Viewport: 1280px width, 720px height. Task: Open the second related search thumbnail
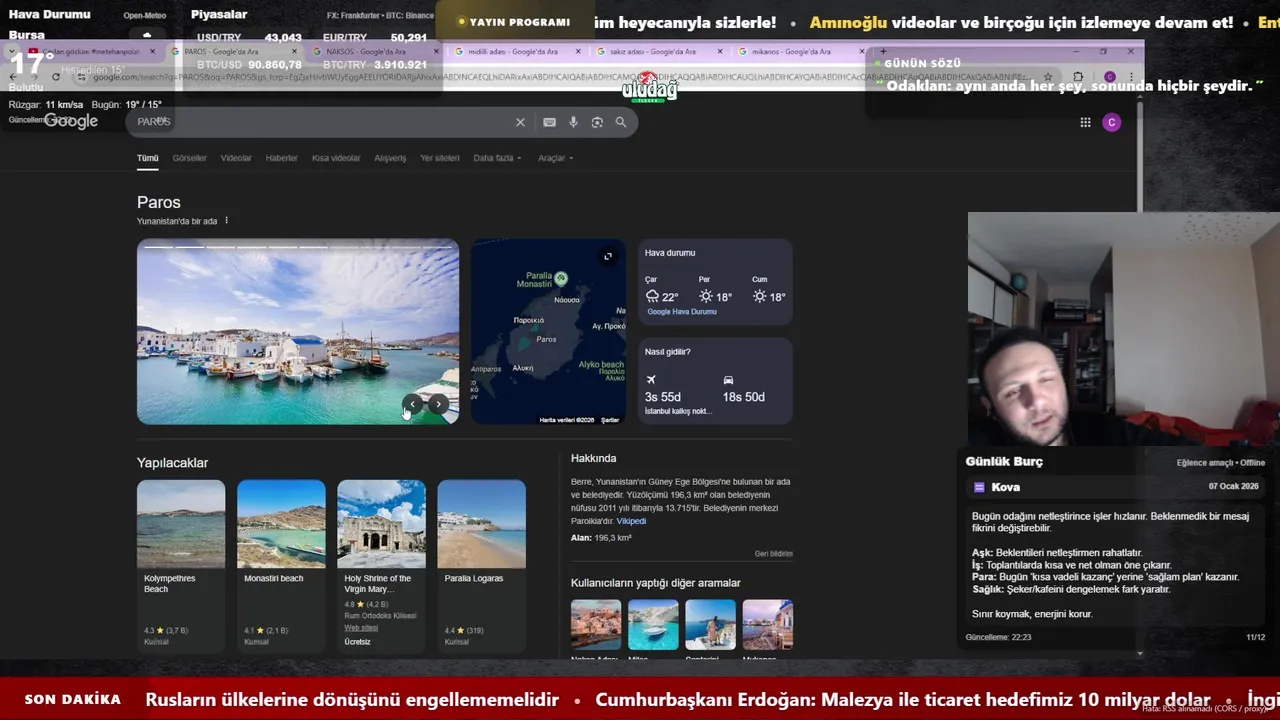click(x=653, y=625)
